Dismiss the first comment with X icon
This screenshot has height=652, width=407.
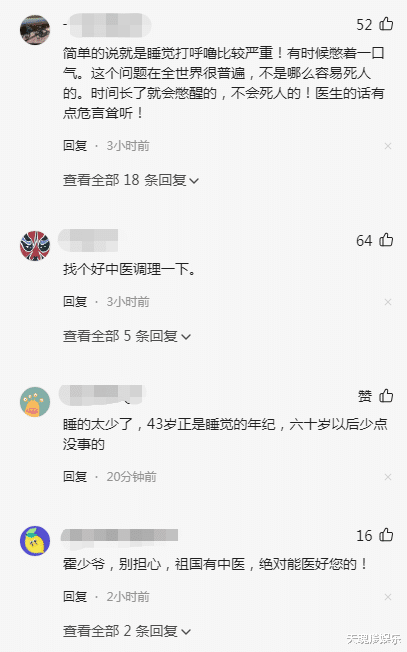point(388,146)
